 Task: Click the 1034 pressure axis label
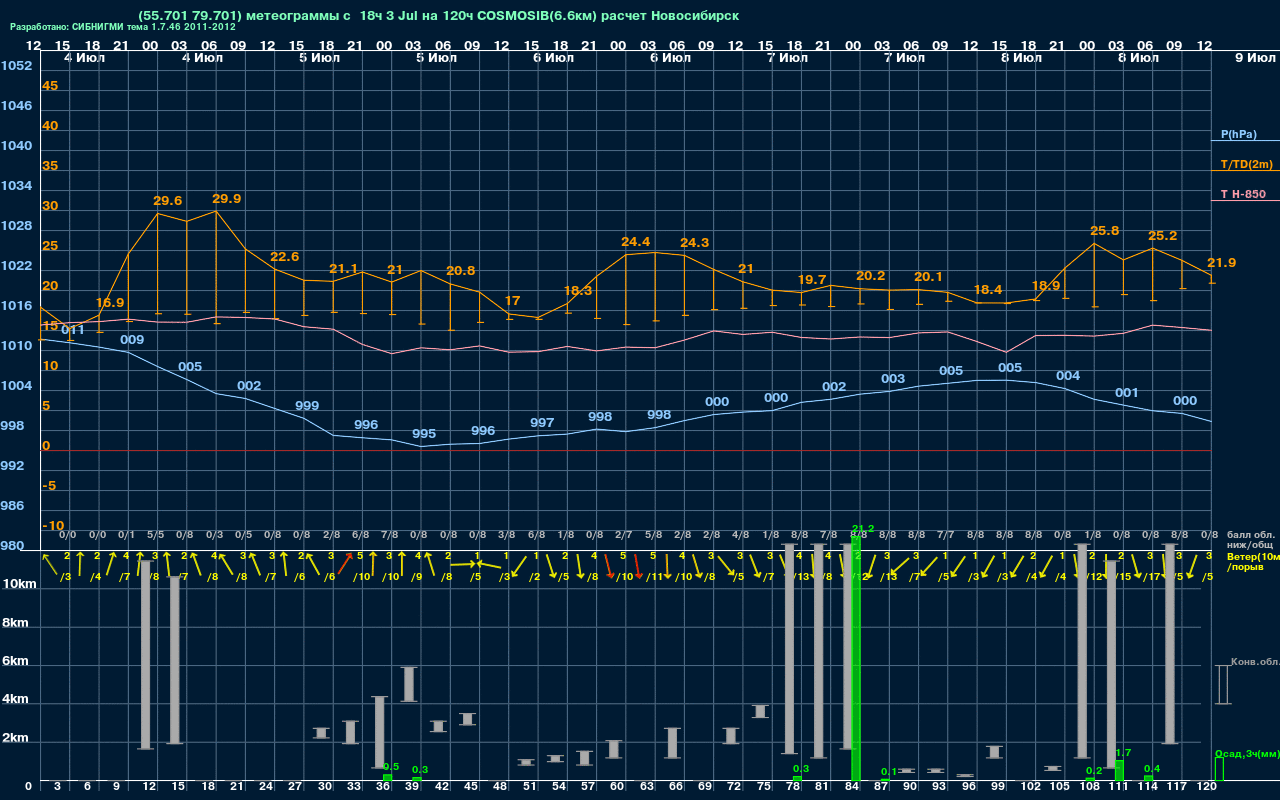(x=16, y=186)
